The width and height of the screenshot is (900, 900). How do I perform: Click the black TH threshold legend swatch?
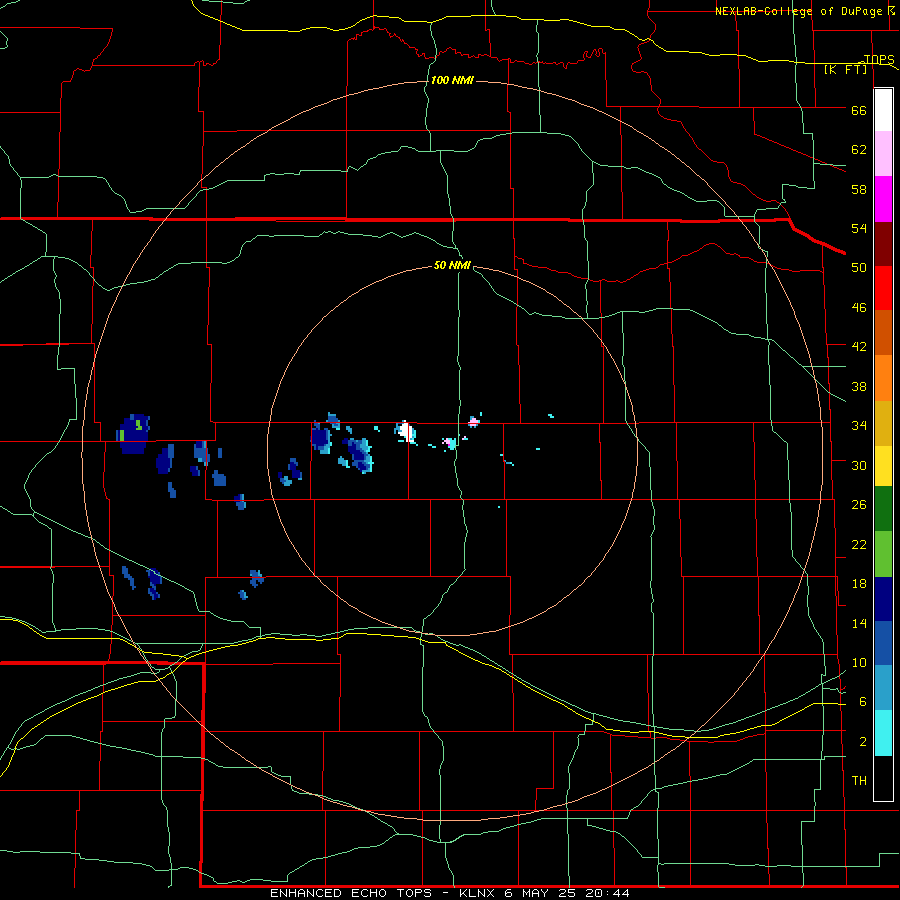883,778
